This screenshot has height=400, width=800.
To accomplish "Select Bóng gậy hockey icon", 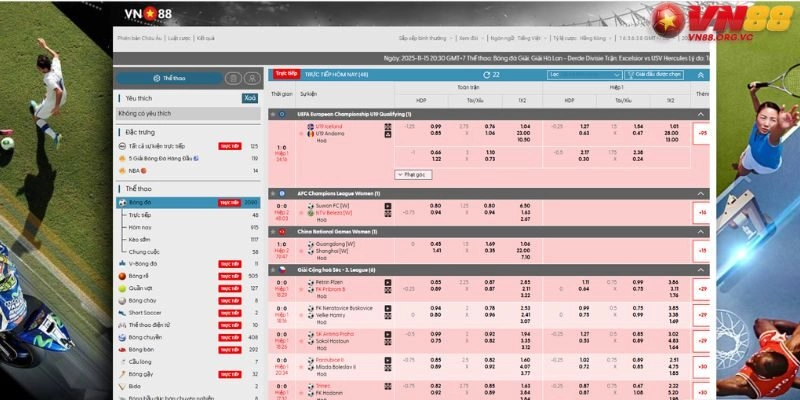I will click(x=122, y=374).
